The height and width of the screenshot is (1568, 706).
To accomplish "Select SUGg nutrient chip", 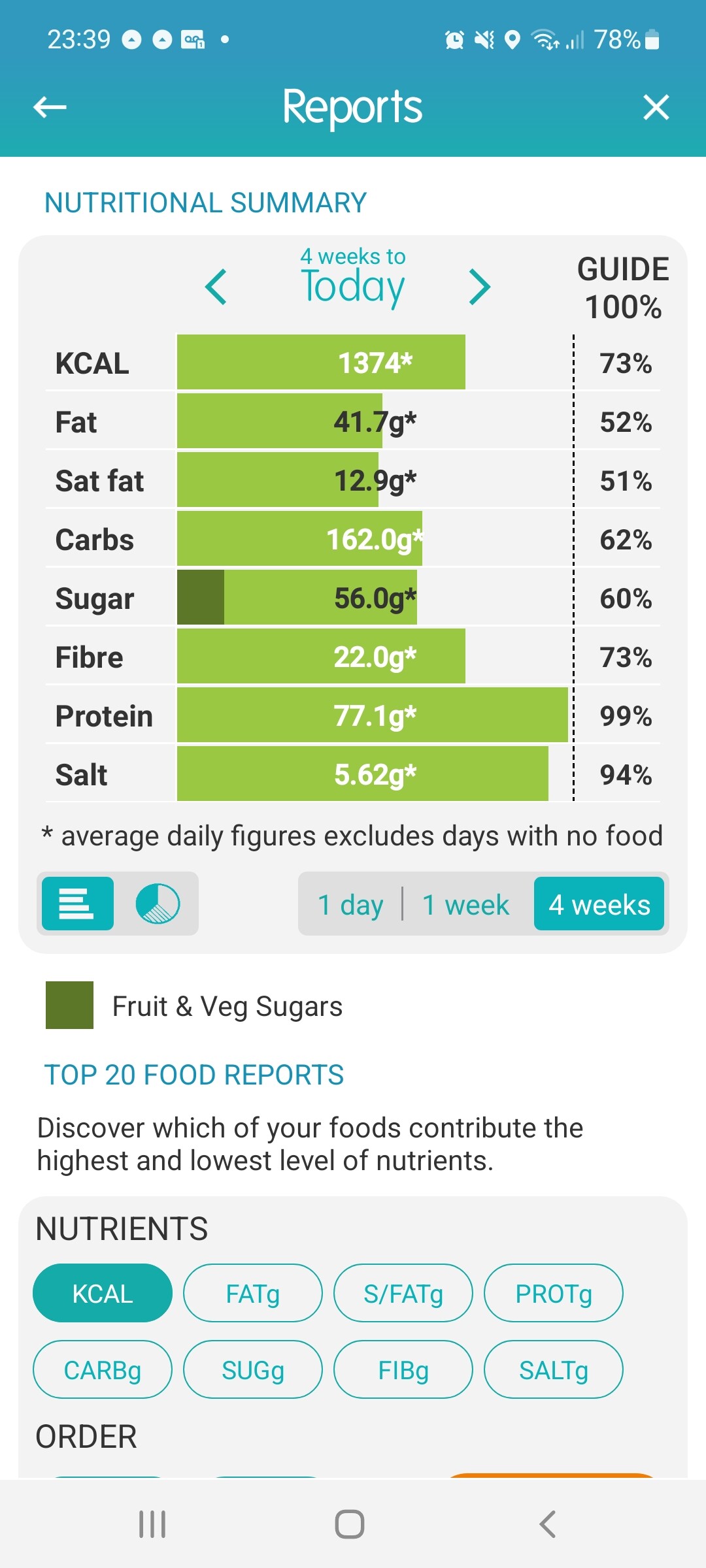I will (x=253, y=1370).
